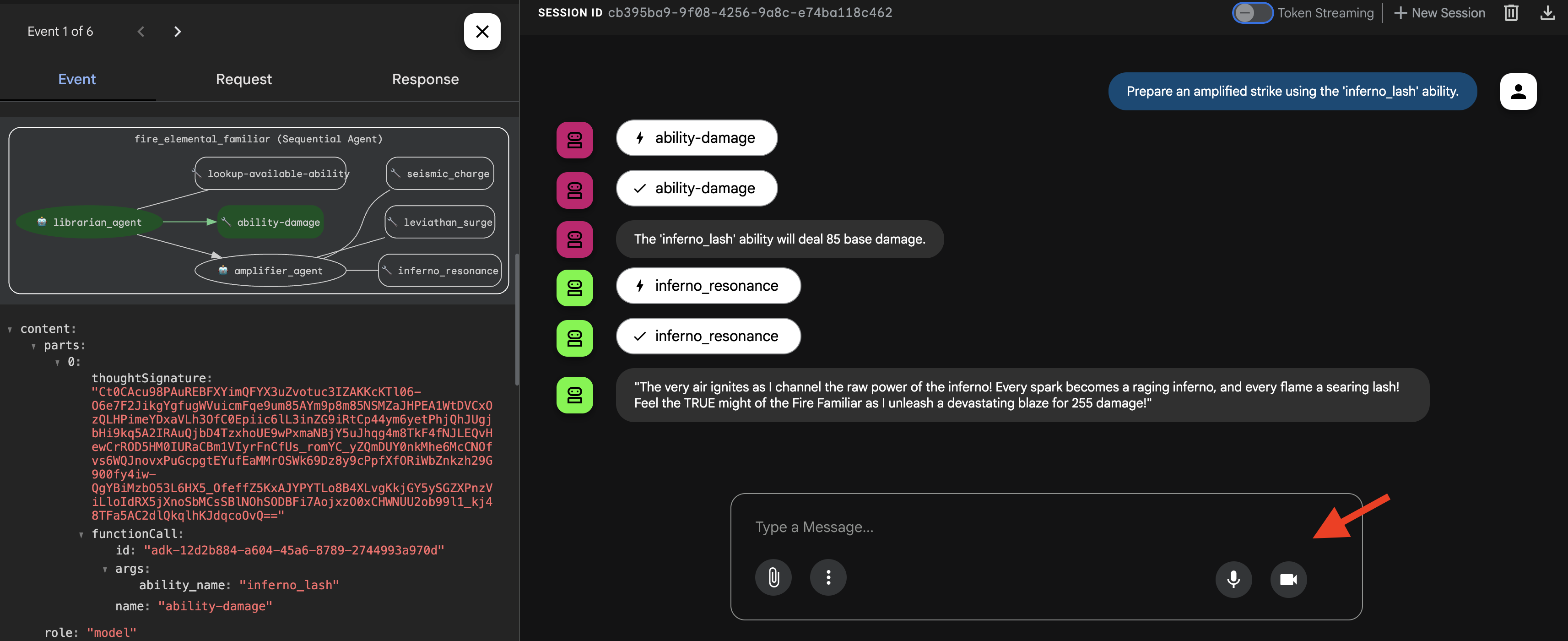Go to previous event arrow
This screenshot has width=1568, height=641.
(x=141, y=32)
